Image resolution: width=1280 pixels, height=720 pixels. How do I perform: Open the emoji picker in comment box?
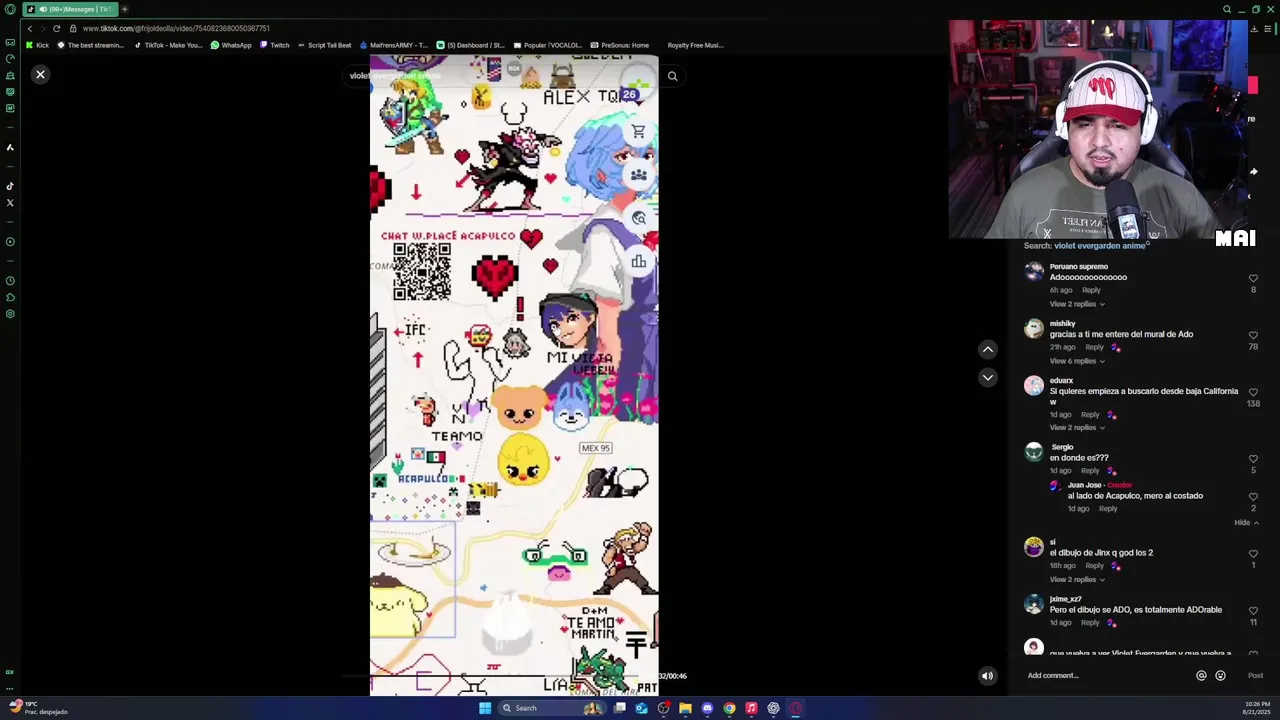coord(1220,676)
